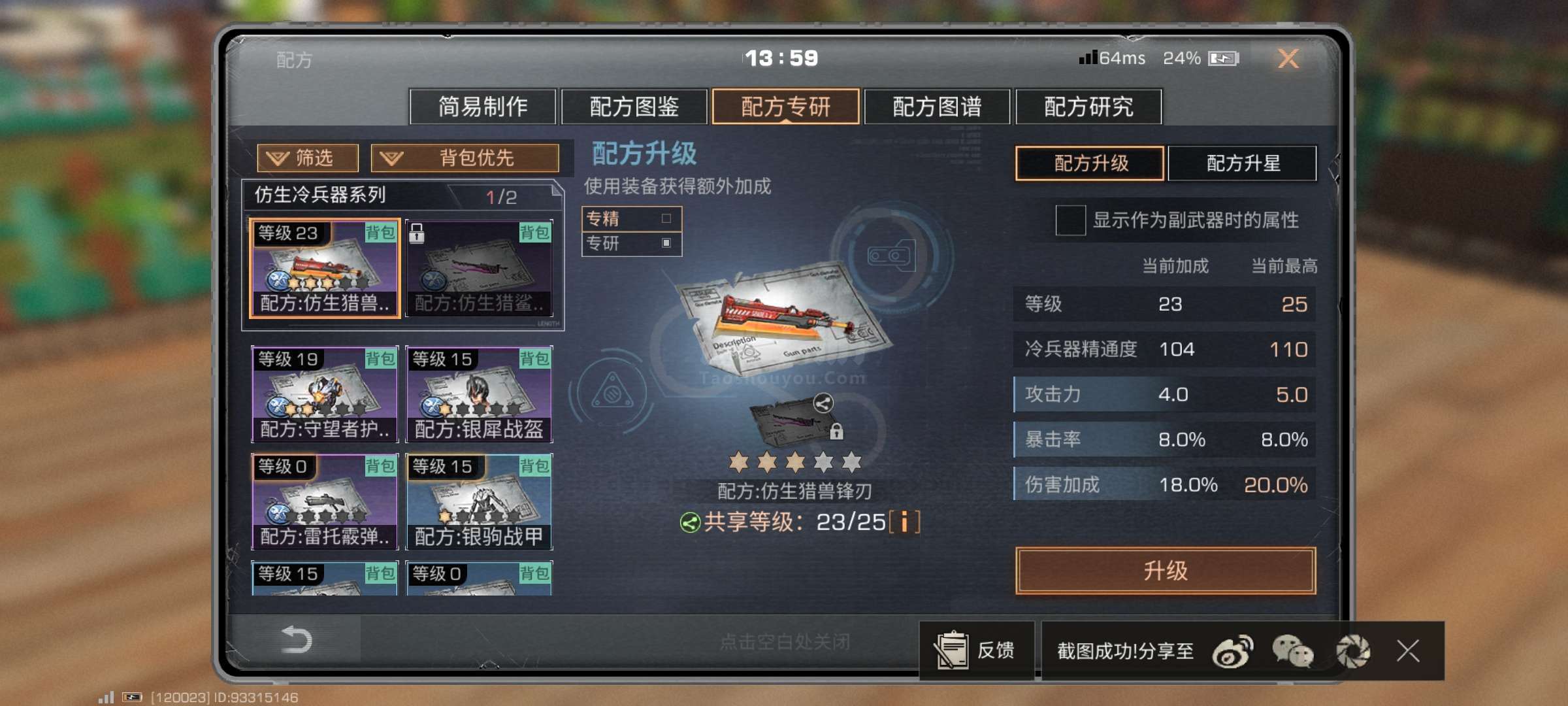
Task: Open the shared level info icon
Action: 904,522
